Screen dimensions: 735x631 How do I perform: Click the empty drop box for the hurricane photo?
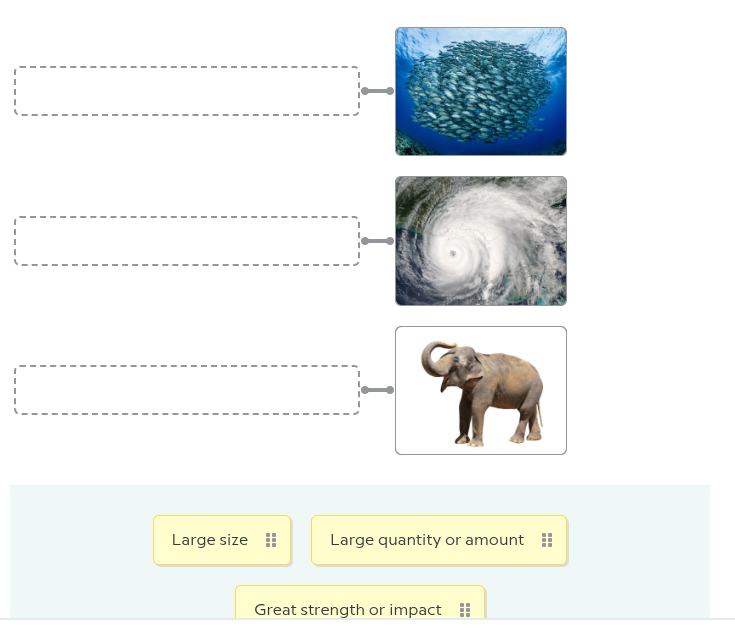point(187,241)
